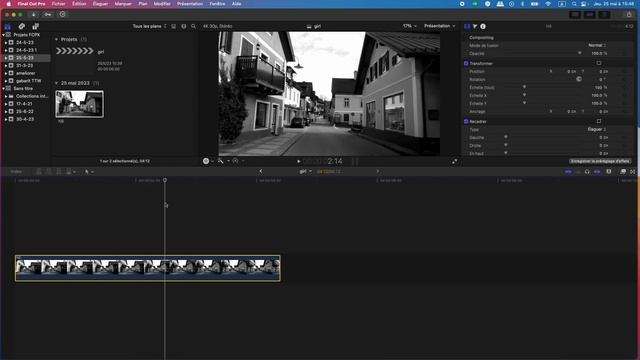Open the Plan menu
Viewport: 640px width, 360px height.
pyautogui.click(x=143, y=4)
